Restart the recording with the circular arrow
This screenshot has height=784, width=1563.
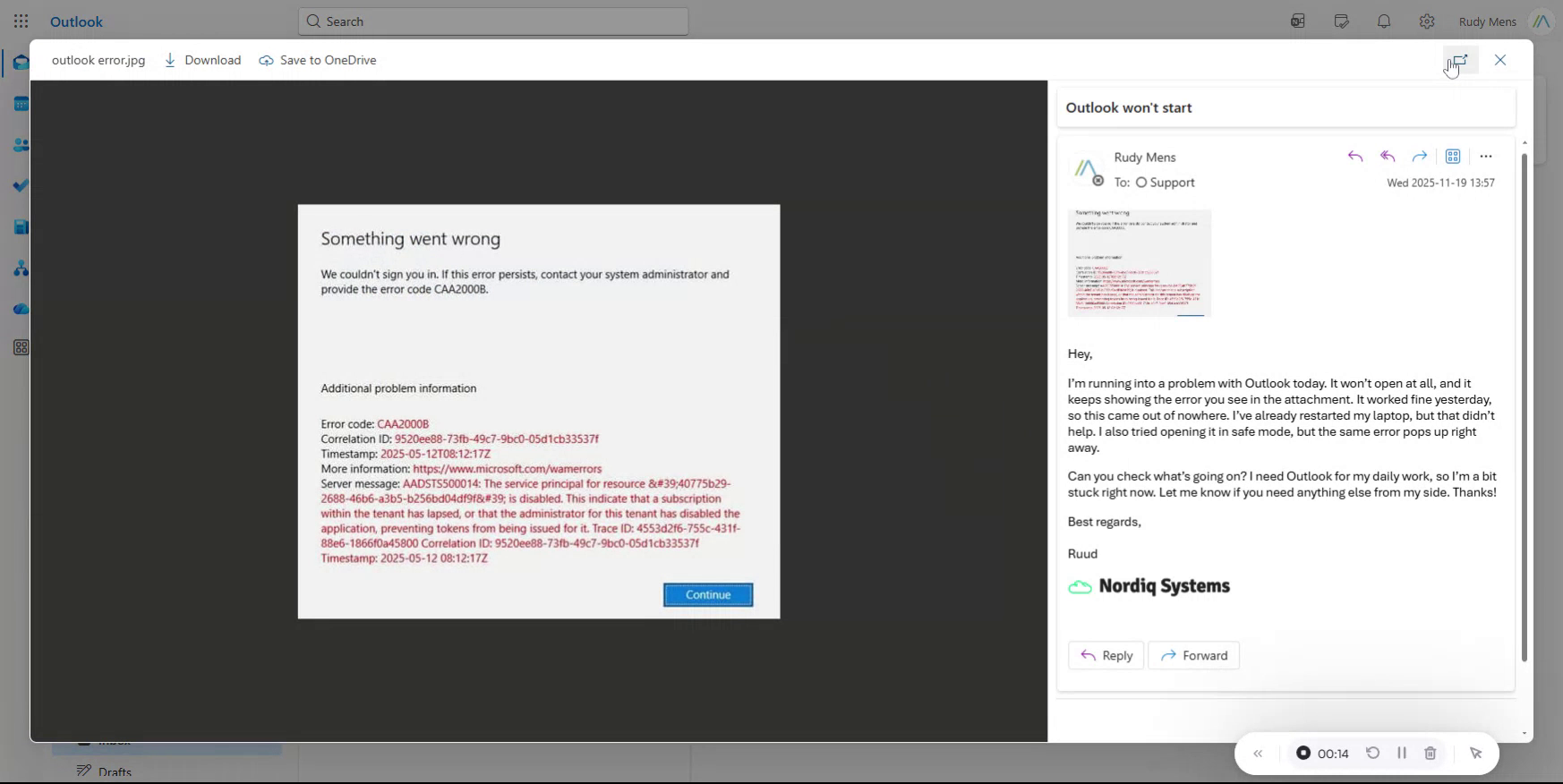[x=1372, y=754]
